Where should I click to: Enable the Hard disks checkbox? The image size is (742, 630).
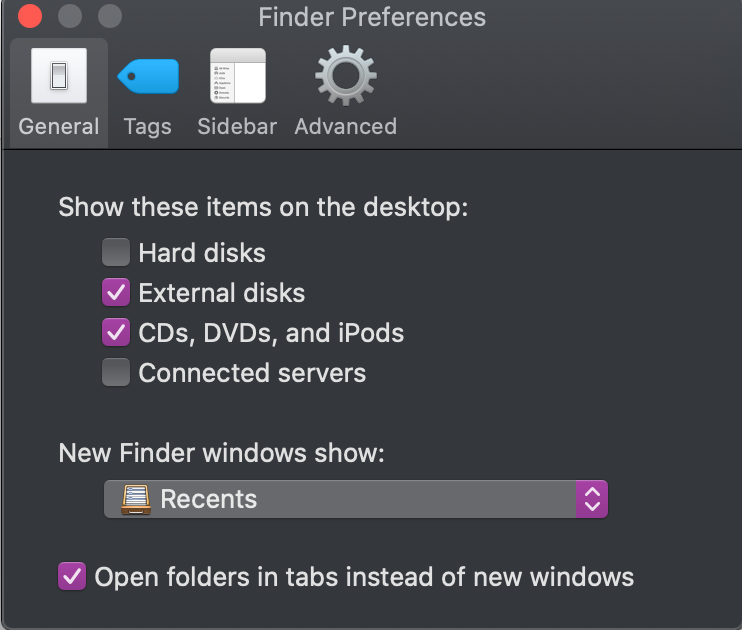116,252
